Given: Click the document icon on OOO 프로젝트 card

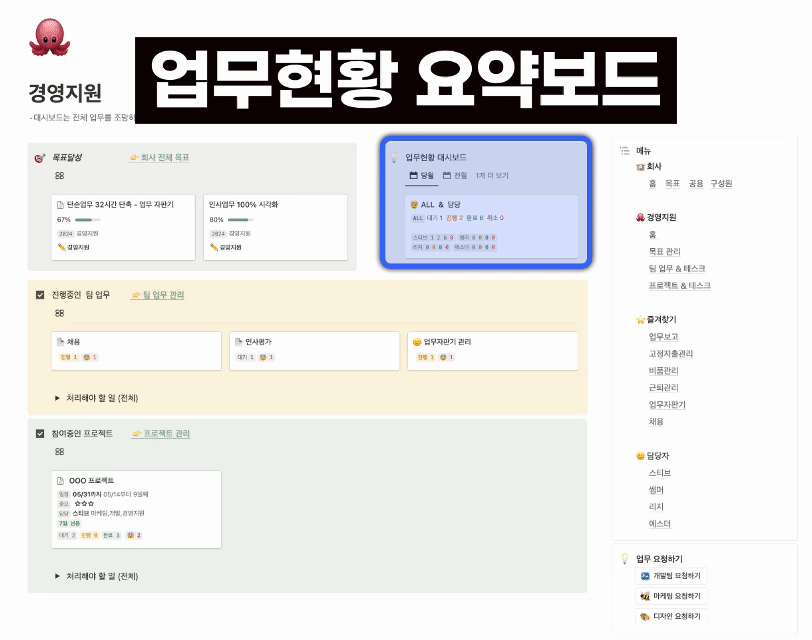Looking at the screenshot, I should pos(61,481).
